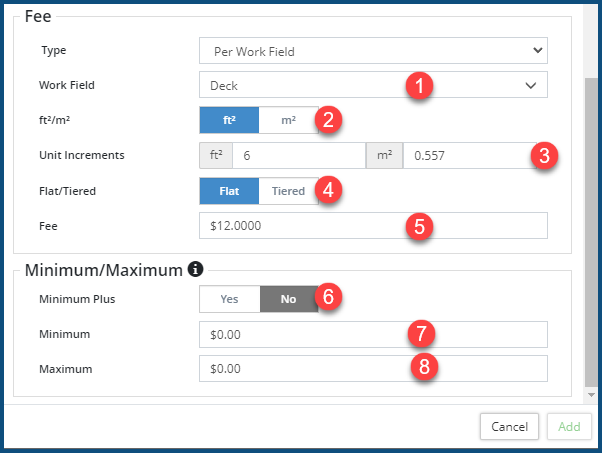Click the info icon beside Minimum/Maximum

point(196,269)
